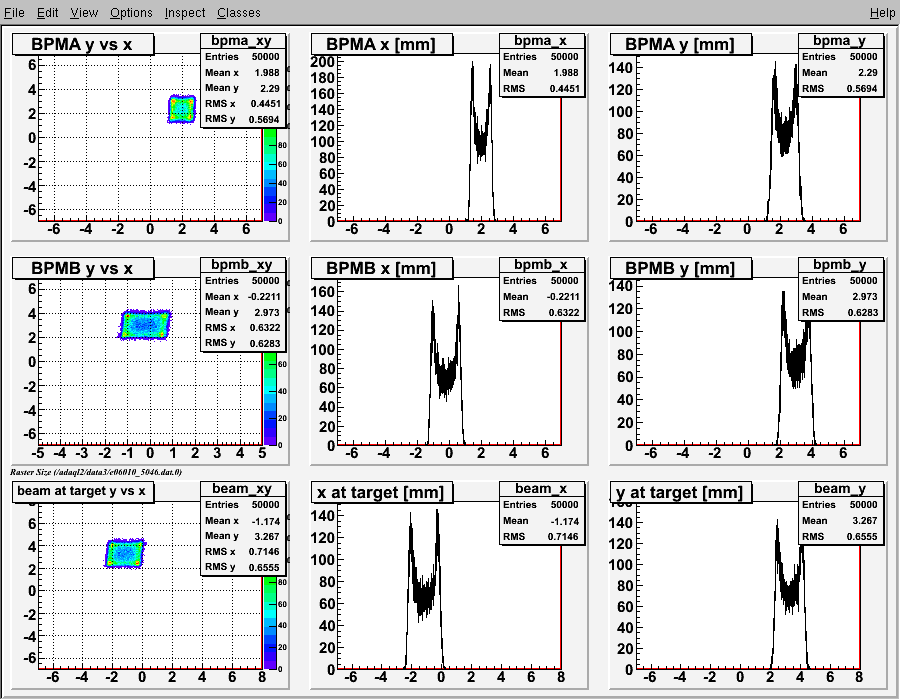Click 'Mean x 1.988' in bpma_xy stats

[243, 73]
